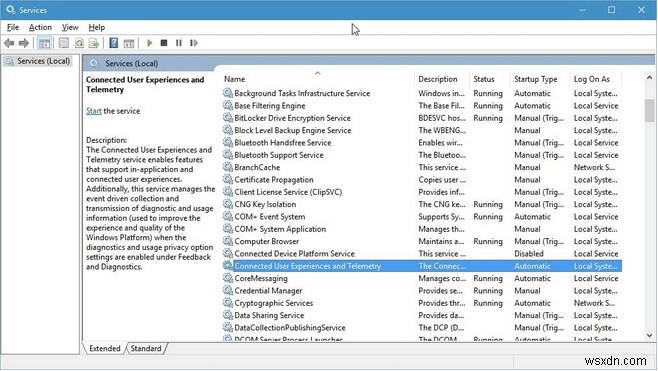Image resolution: width=658 pixels, height=371 pixels.
Task: Open the Help menu
Action: click(x=97, y=27)
